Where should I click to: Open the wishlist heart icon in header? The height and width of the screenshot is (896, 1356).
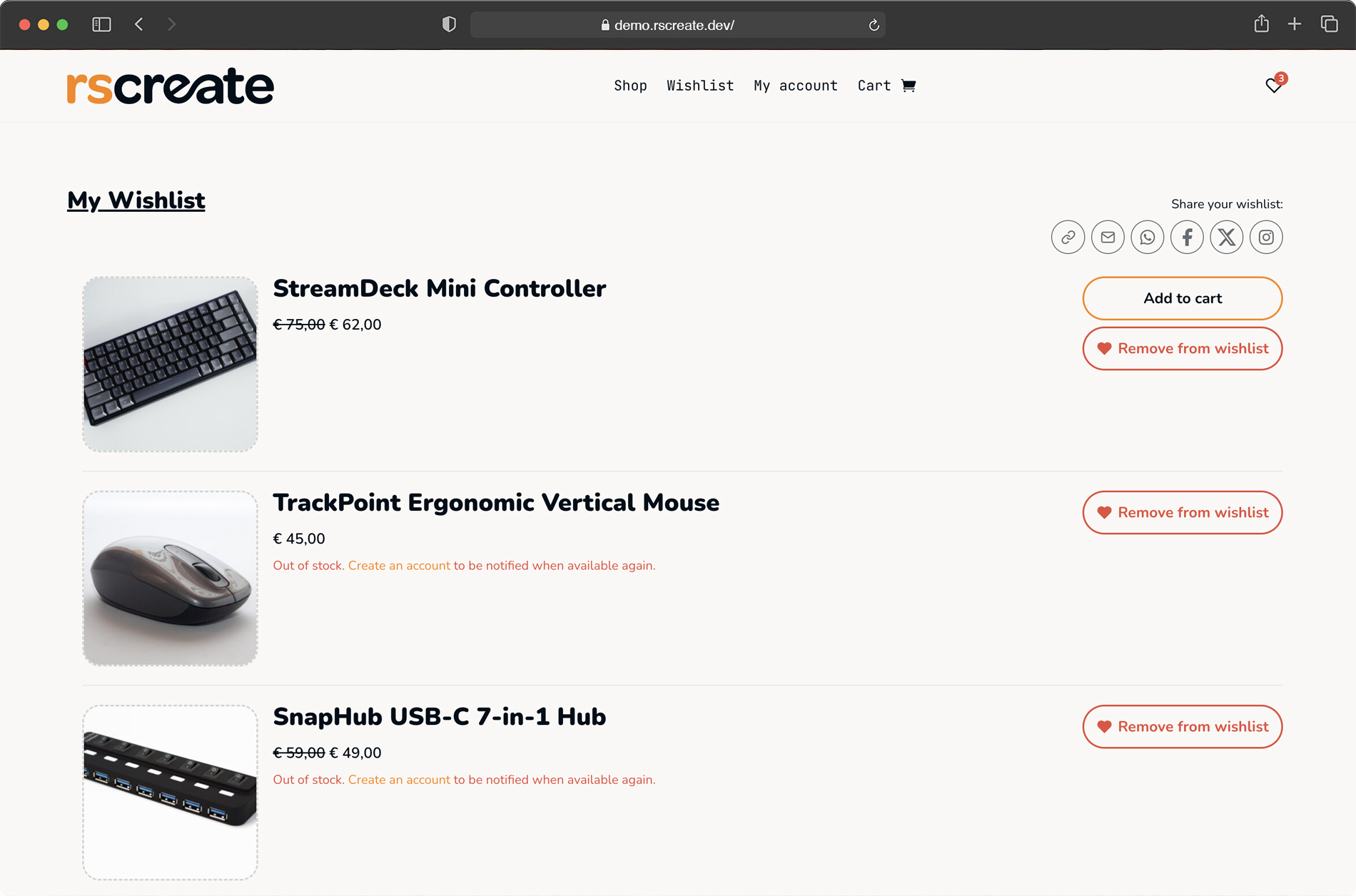[x=1274, y=86]
